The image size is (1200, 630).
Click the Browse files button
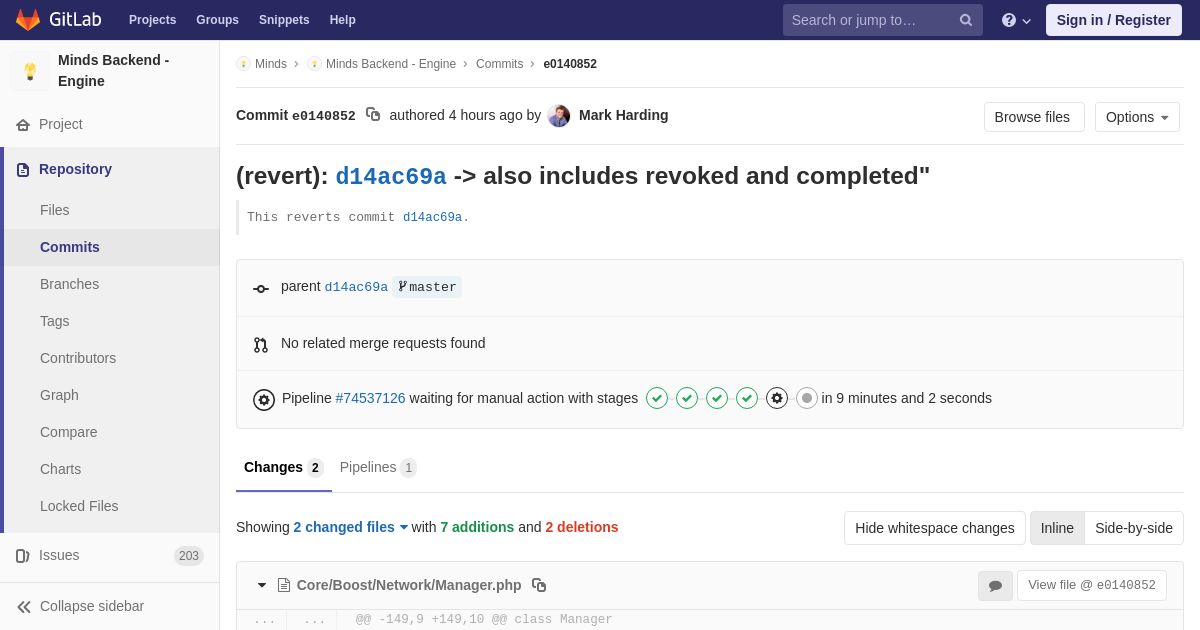coord(1034,117)
